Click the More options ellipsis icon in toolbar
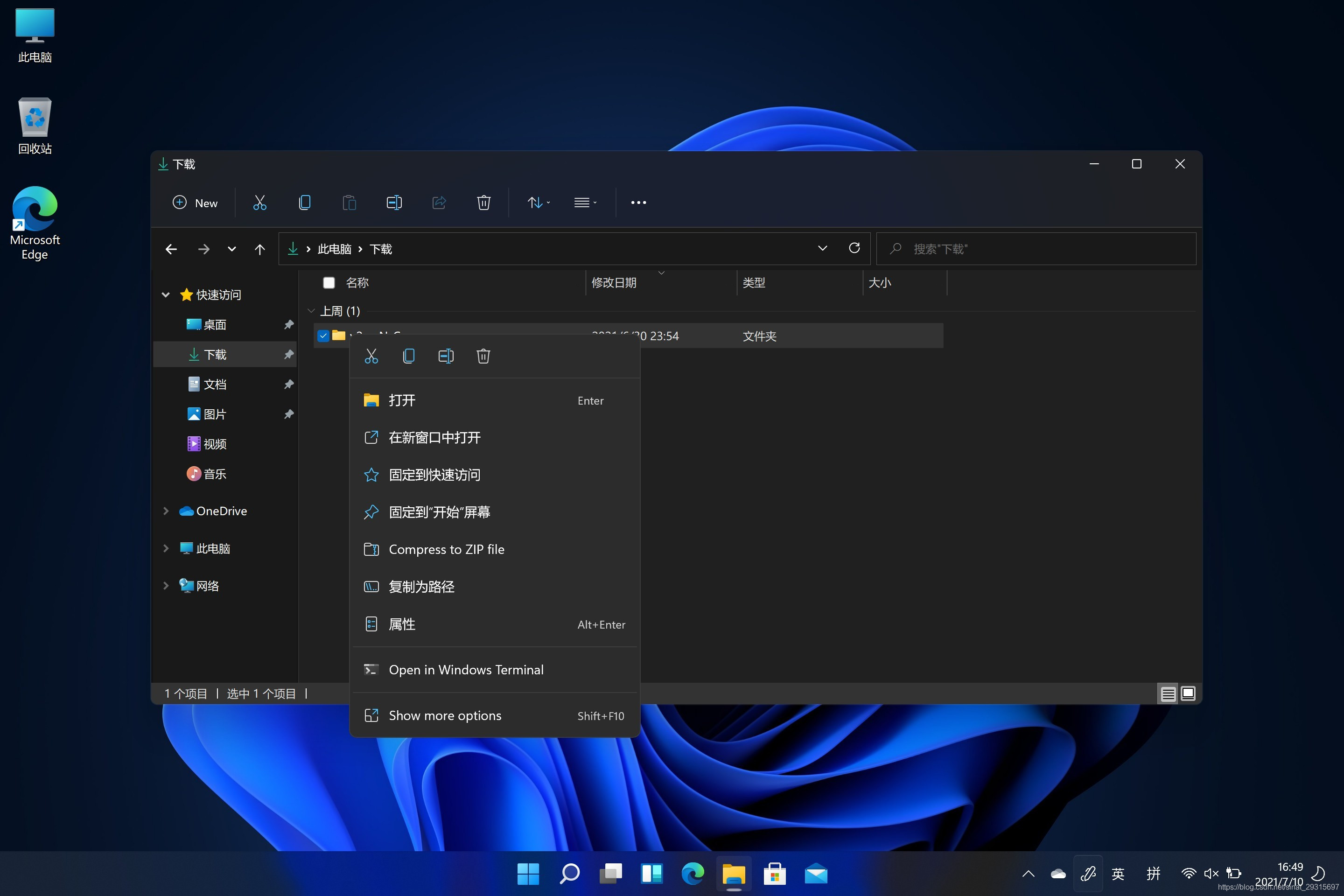 click(x=639, y=203)
